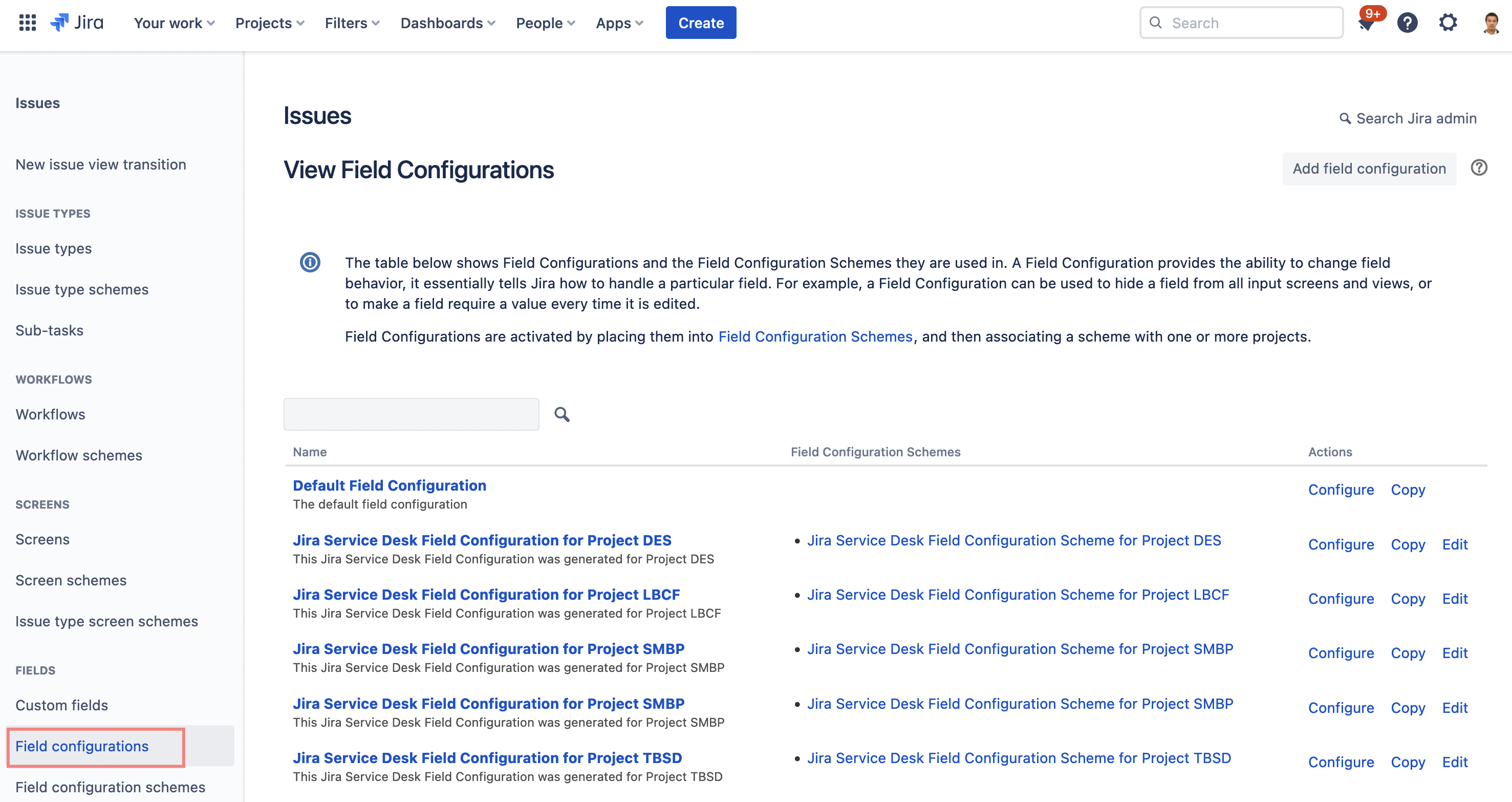The image size is (1512, 802).
Task: Open Workflow schemes in the sidebar
Action: pos(79,455)
